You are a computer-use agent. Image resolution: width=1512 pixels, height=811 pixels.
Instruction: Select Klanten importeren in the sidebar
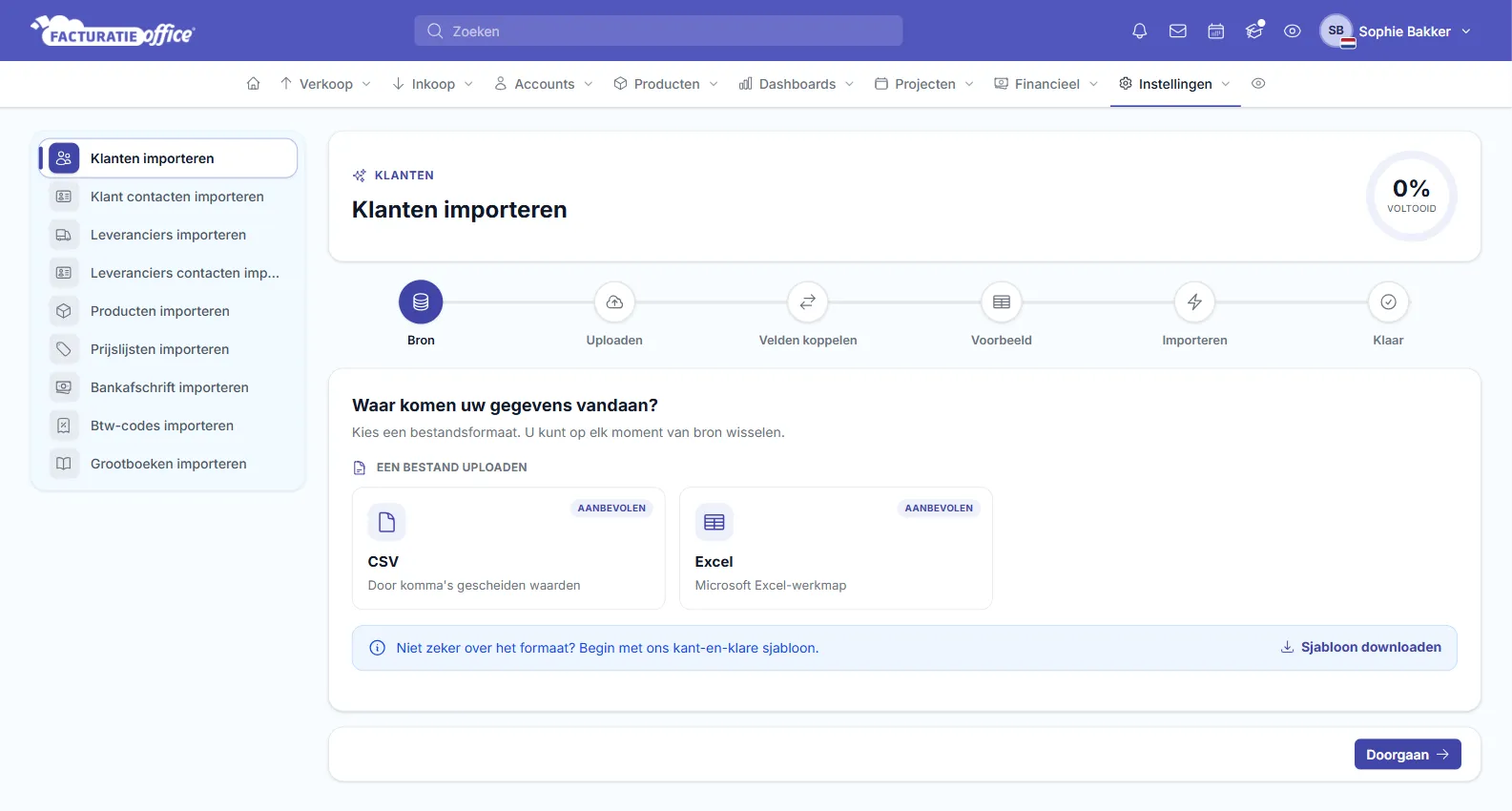pos(168,158)
